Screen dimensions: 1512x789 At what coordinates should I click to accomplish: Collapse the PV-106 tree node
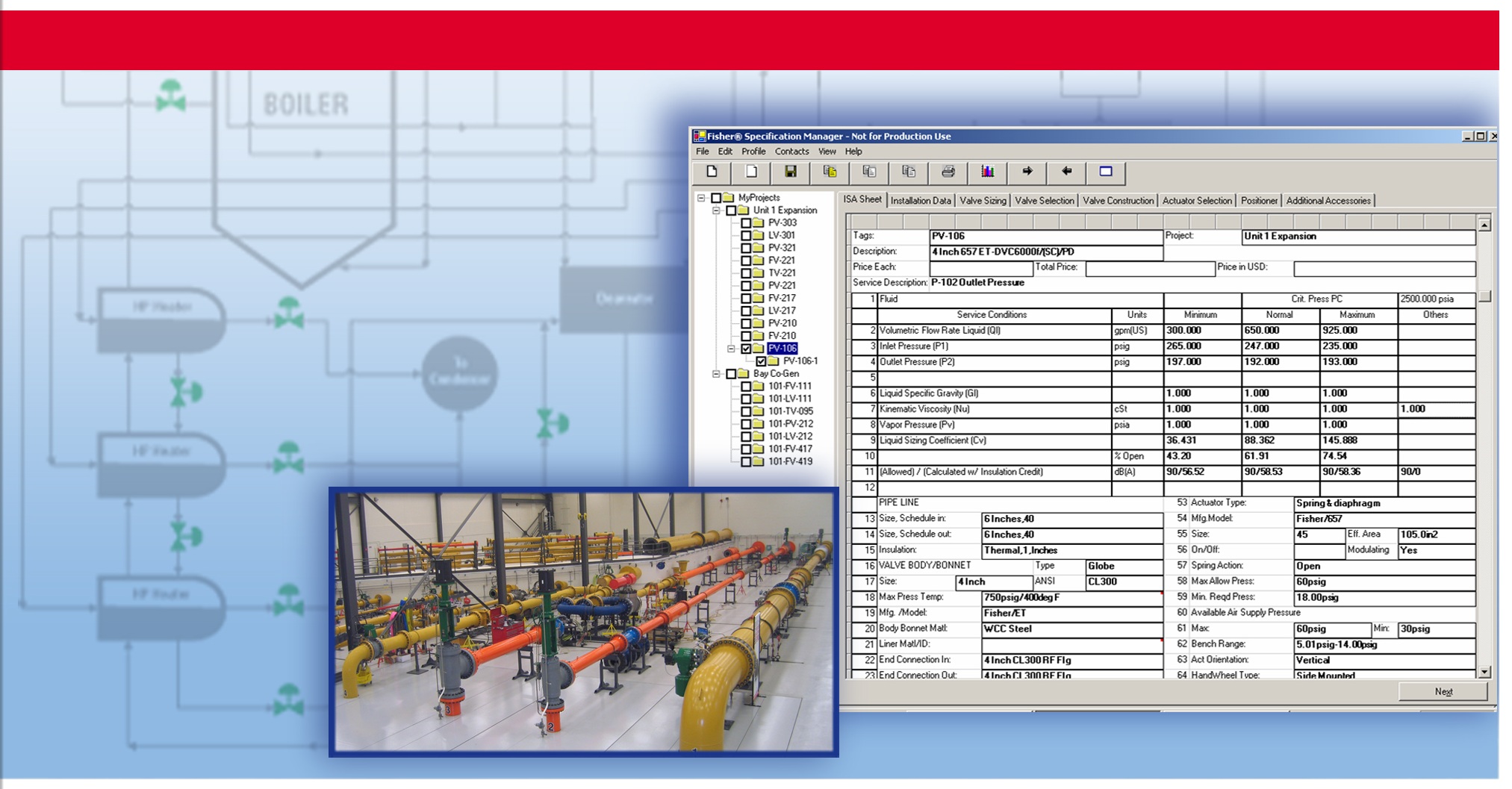(x=732, y=349)
